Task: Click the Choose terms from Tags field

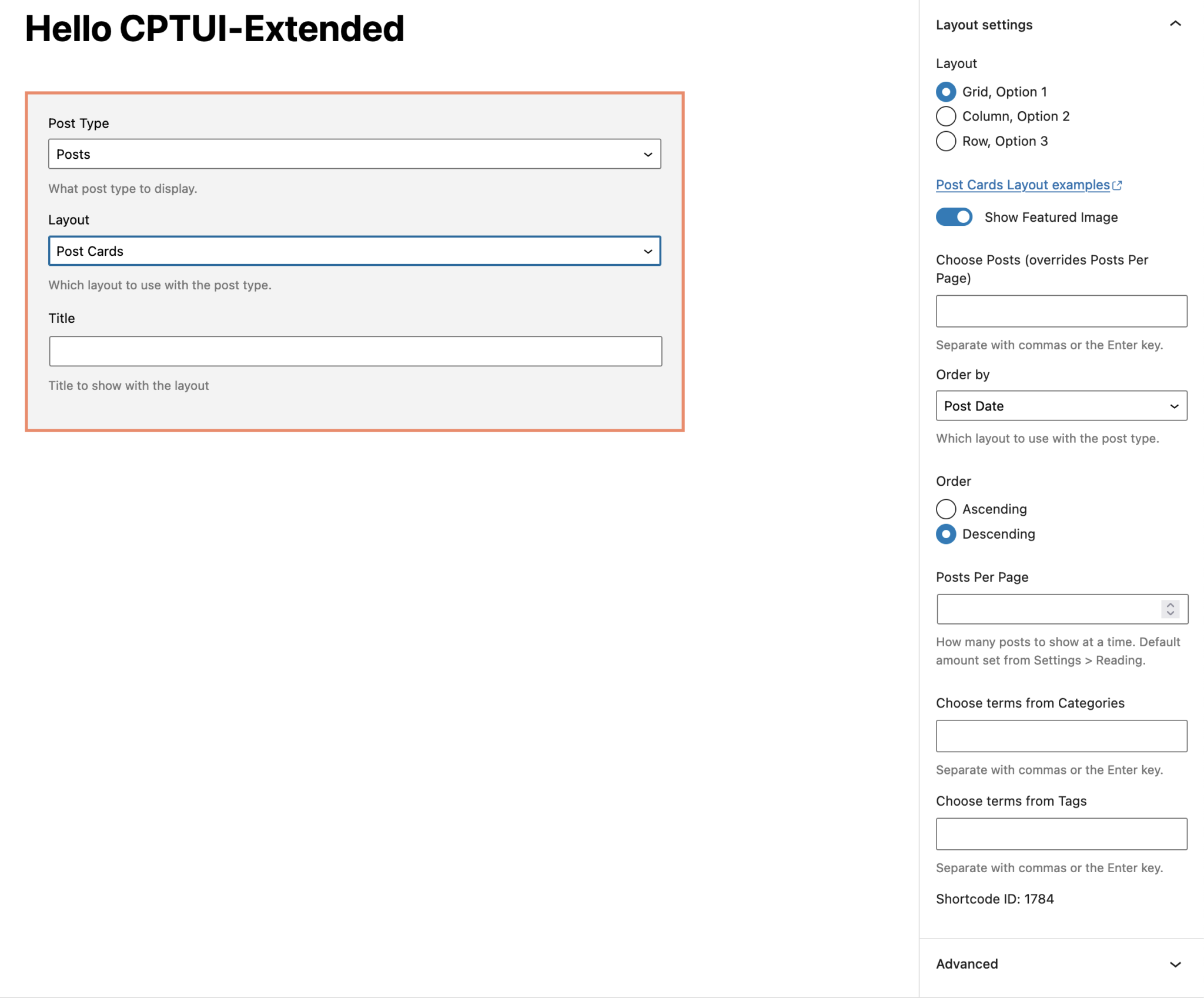Action: point(1061,834)
